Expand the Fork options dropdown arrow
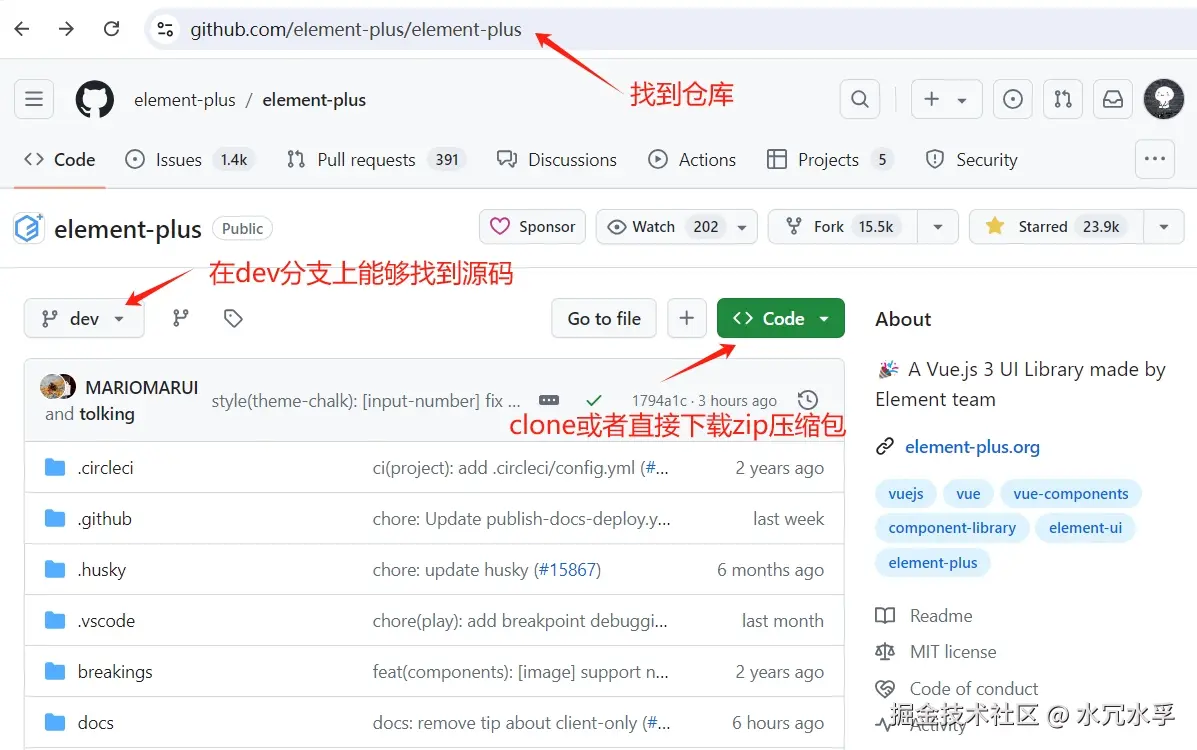Screen dimensions: 1197x750 tap(937, 227)
